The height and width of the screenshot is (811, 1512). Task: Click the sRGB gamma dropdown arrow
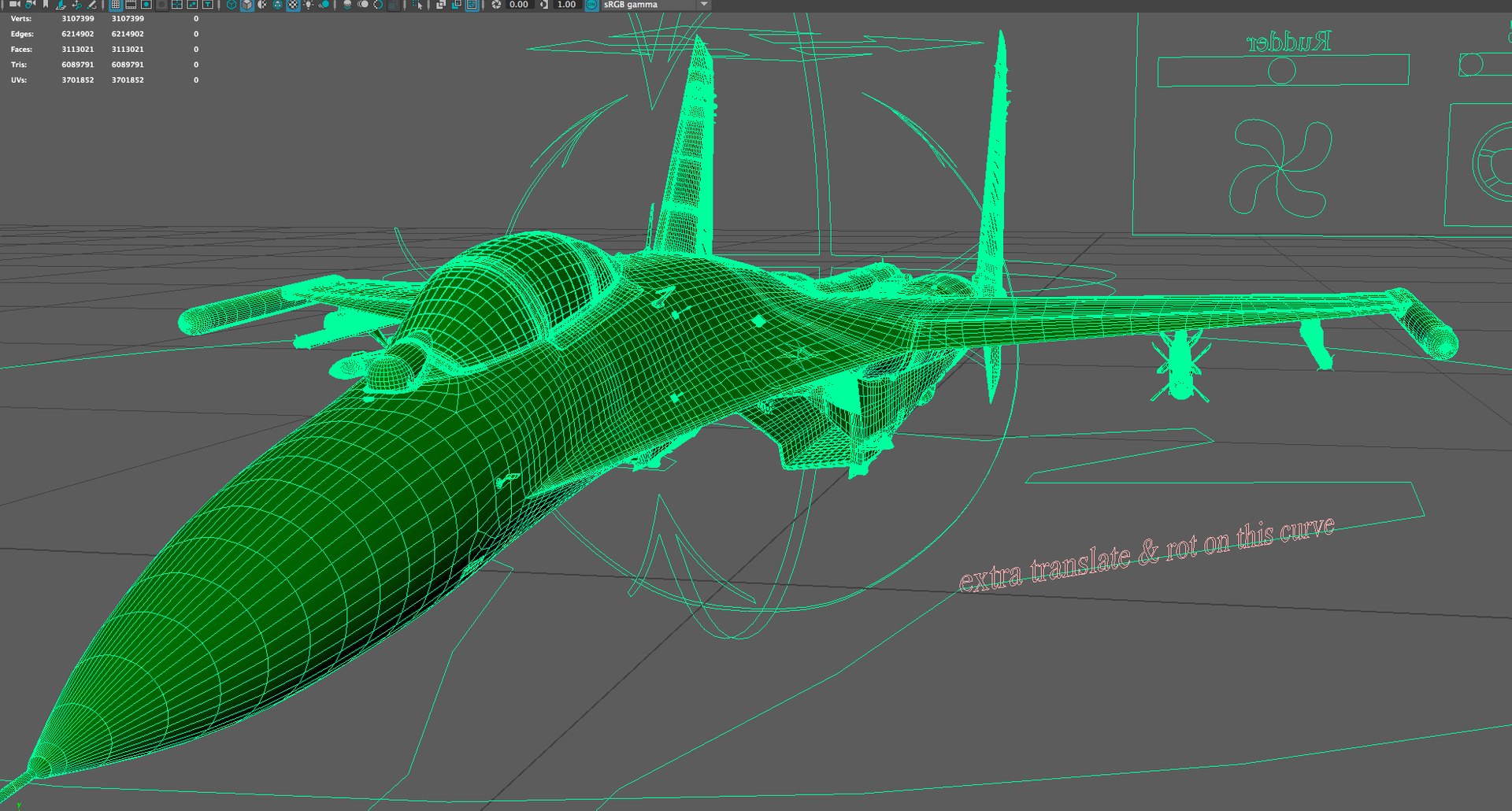coord(704,5)
